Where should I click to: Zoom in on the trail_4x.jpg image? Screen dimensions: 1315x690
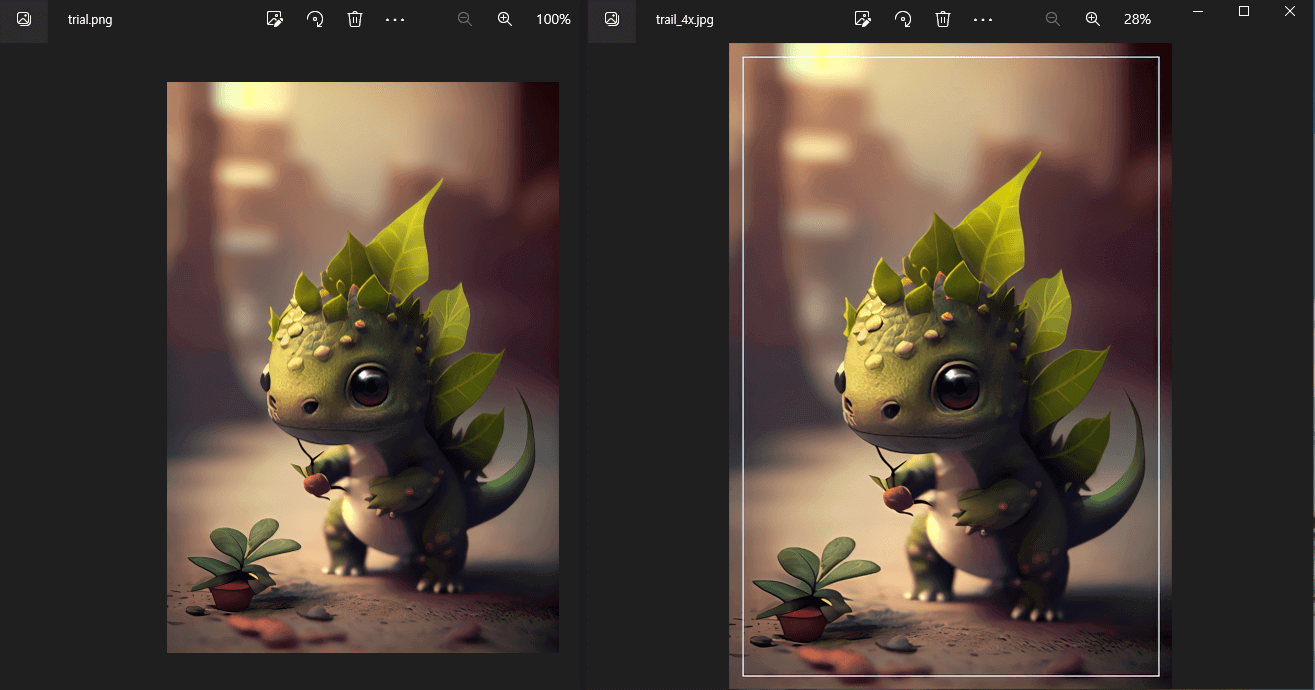pyautogui.click(x=1093, y=19)
